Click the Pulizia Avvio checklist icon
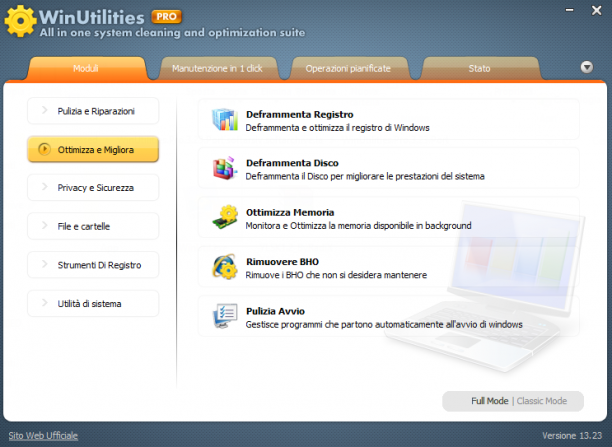This screenshot has height=447, width=612. click(x=225, y=316)
